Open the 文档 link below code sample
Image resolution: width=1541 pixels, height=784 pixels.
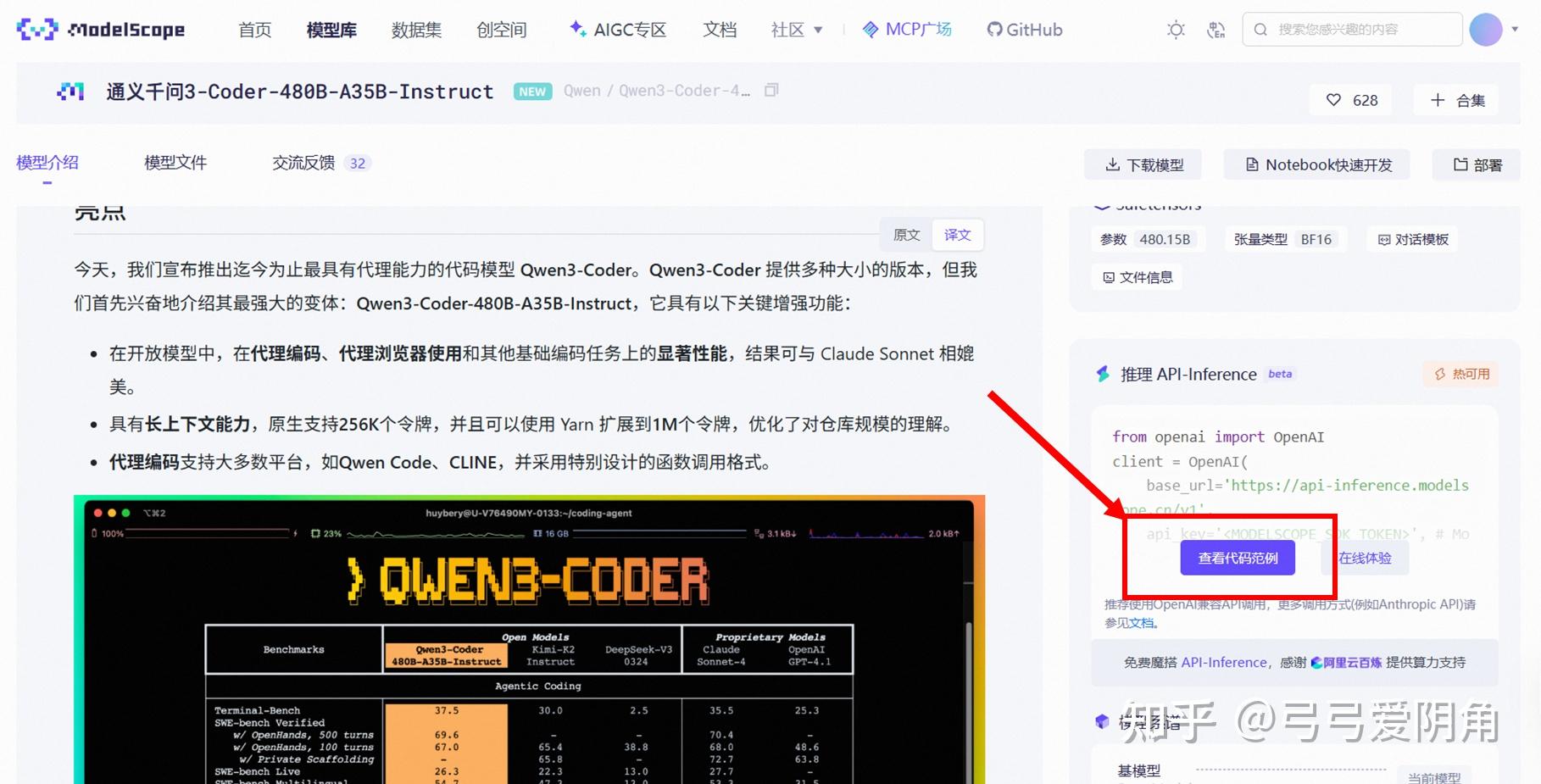tap(1141, 623)
